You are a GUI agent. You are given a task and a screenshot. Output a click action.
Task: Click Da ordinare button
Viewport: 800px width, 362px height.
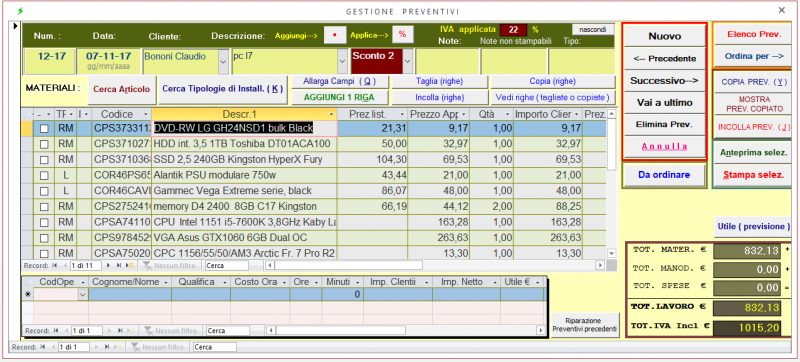pos(664,175)
